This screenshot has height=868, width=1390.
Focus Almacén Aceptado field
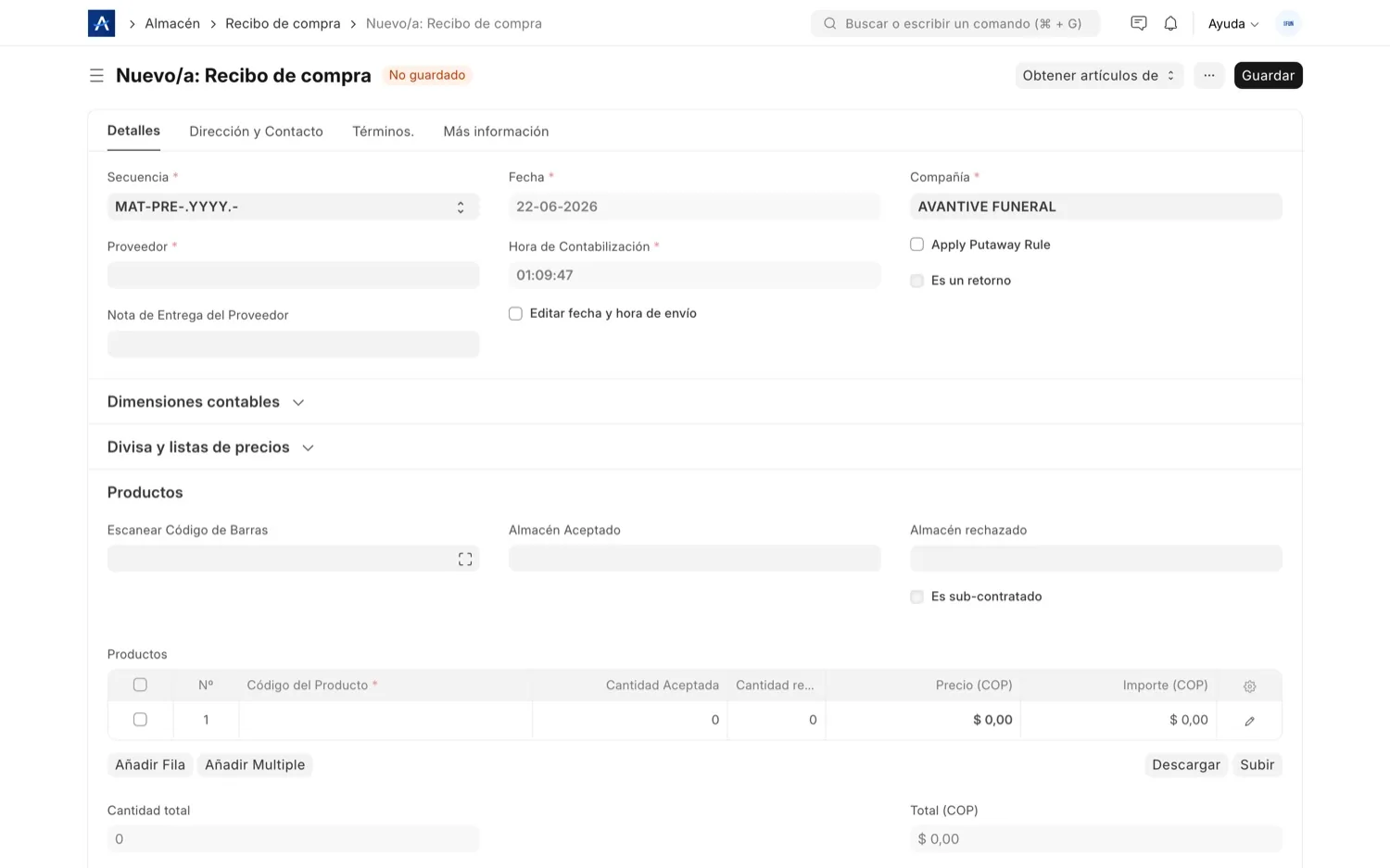tap(694, 559)
